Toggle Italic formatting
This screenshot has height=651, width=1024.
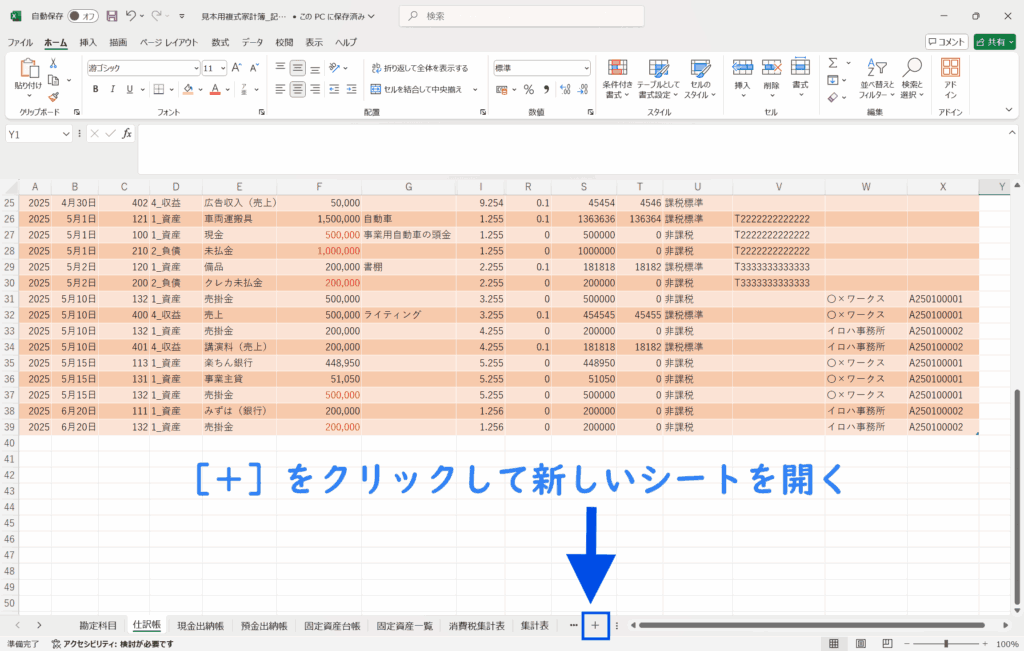click(112, 89)
